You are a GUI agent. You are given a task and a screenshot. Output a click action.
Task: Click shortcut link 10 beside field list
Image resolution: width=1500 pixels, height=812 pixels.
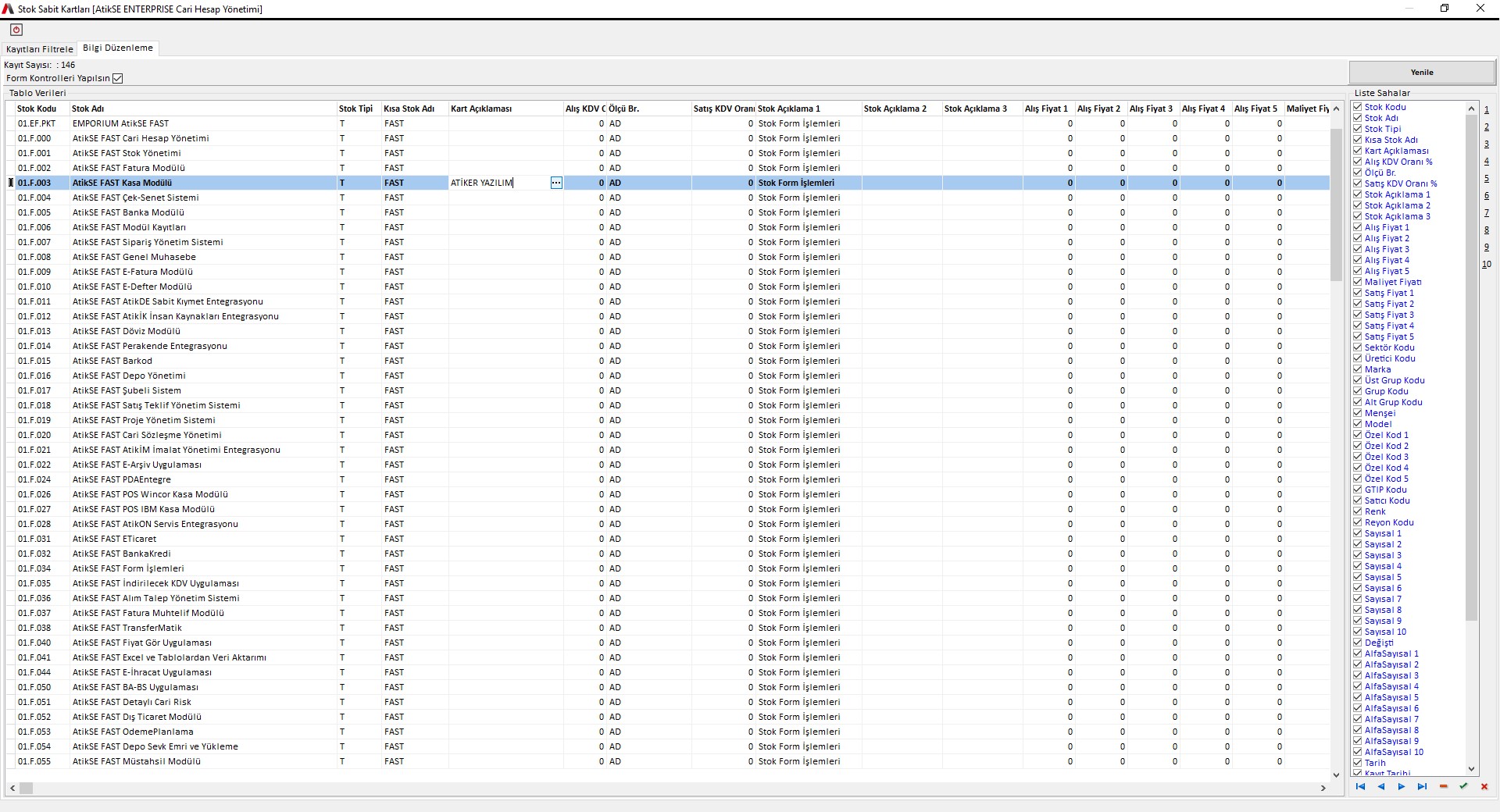tap(1487, 264)
